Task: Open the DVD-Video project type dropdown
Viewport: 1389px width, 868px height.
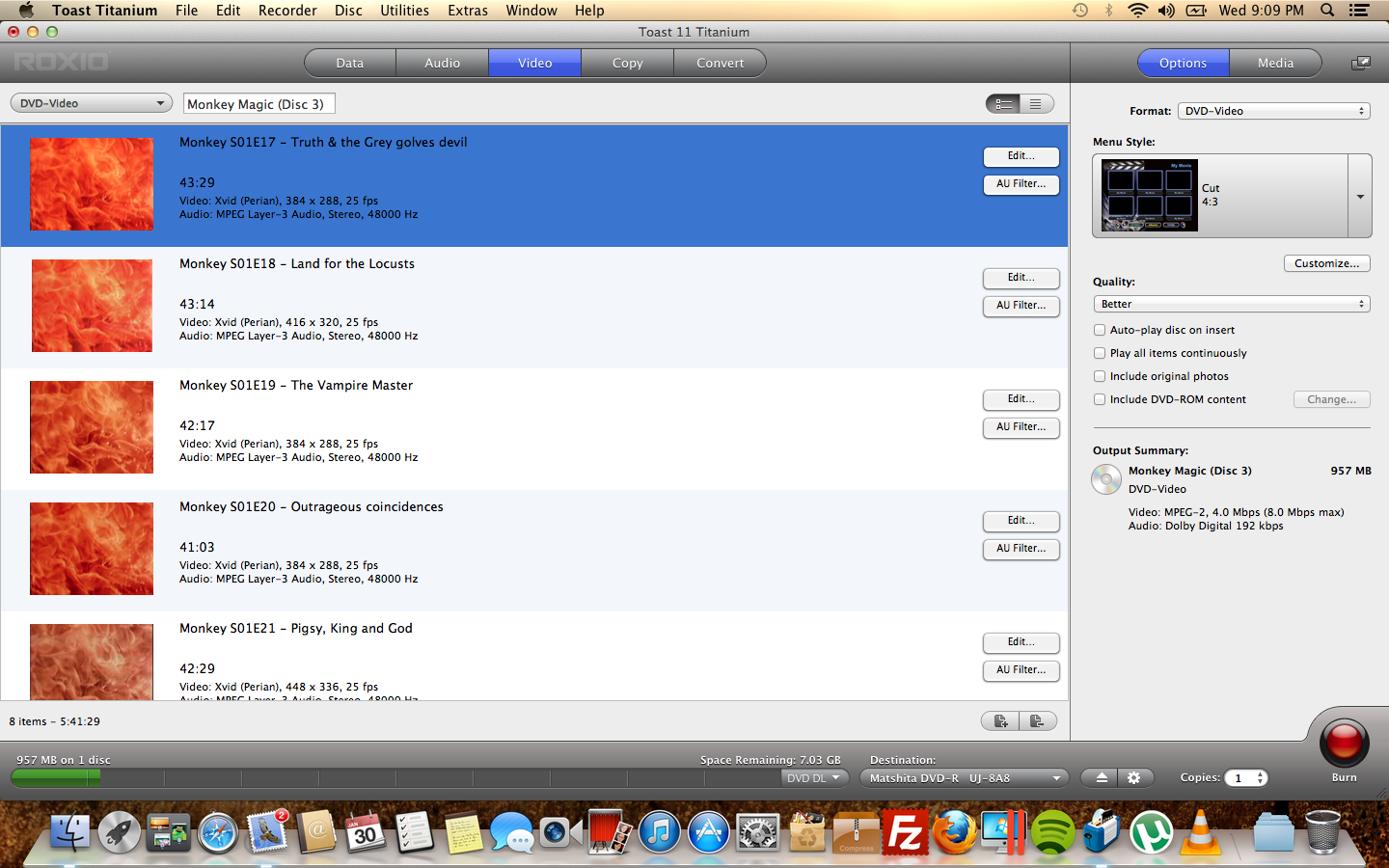Action: (x=92, y=103)
